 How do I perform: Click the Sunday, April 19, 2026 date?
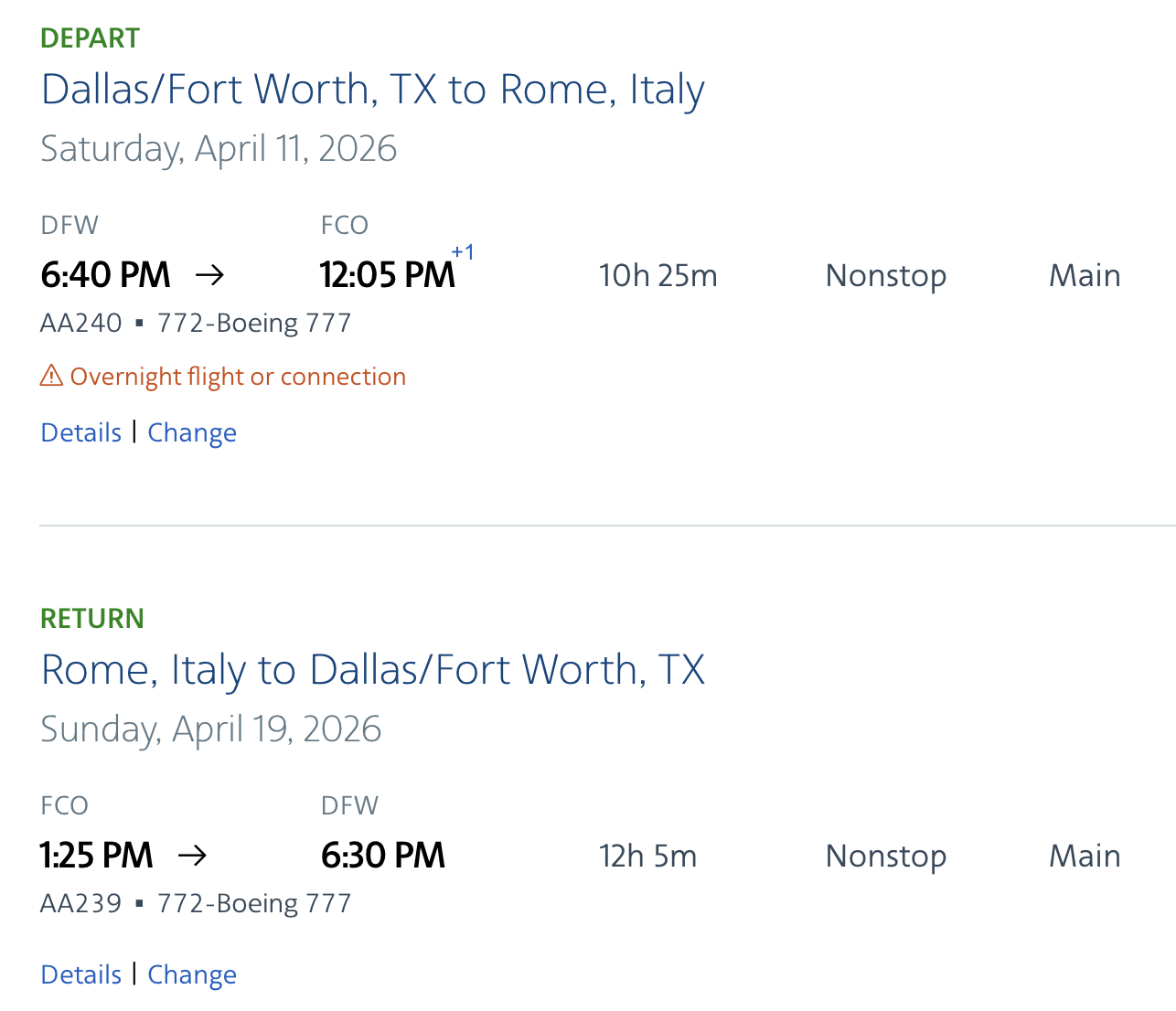(x=210, y=729)
